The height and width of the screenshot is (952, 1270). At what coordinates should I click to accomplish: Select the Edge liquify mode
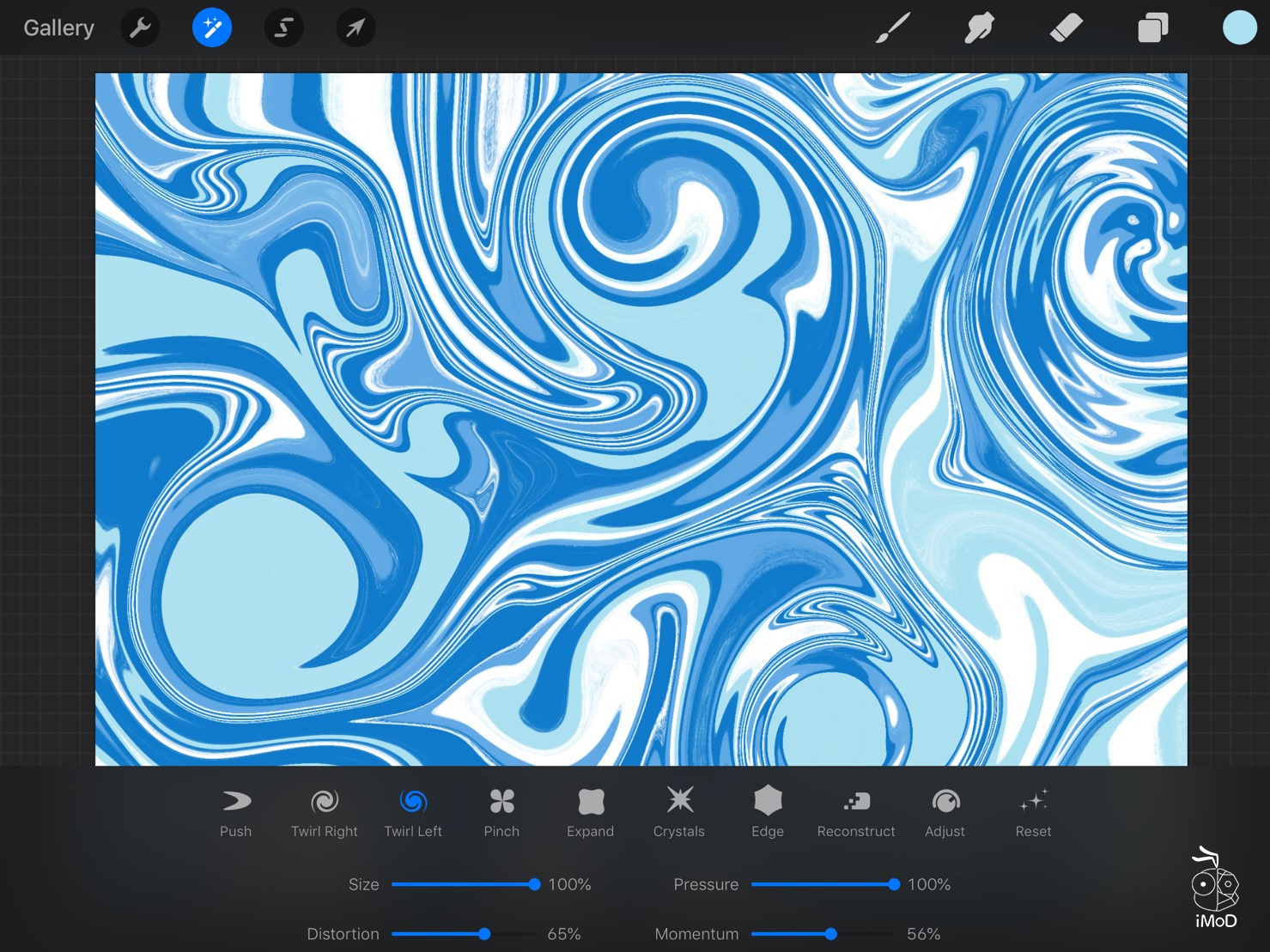coord(767,812)
